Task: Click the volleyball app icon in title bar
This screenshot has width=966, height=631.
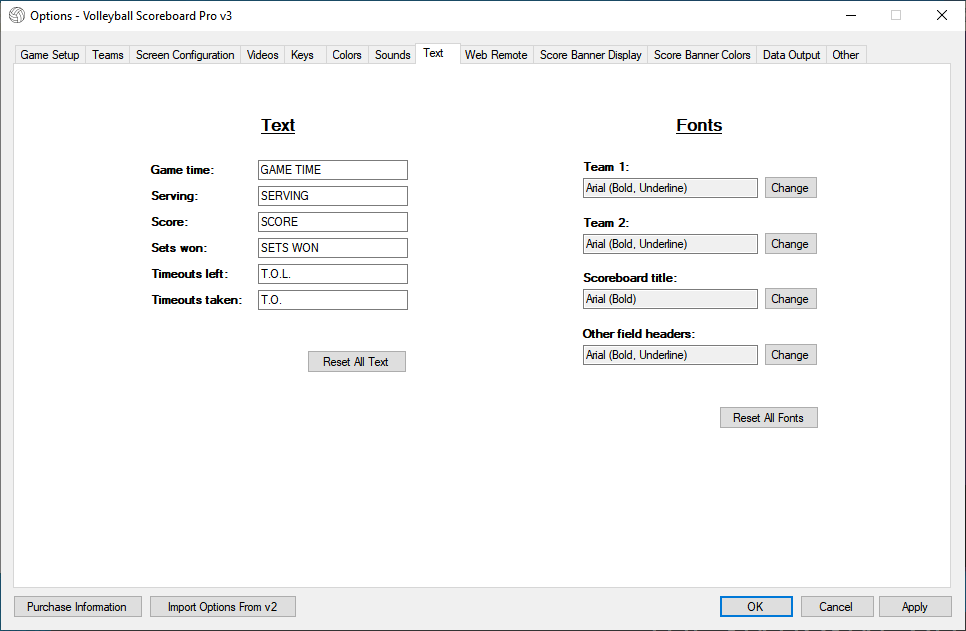Action: point(17,15)
